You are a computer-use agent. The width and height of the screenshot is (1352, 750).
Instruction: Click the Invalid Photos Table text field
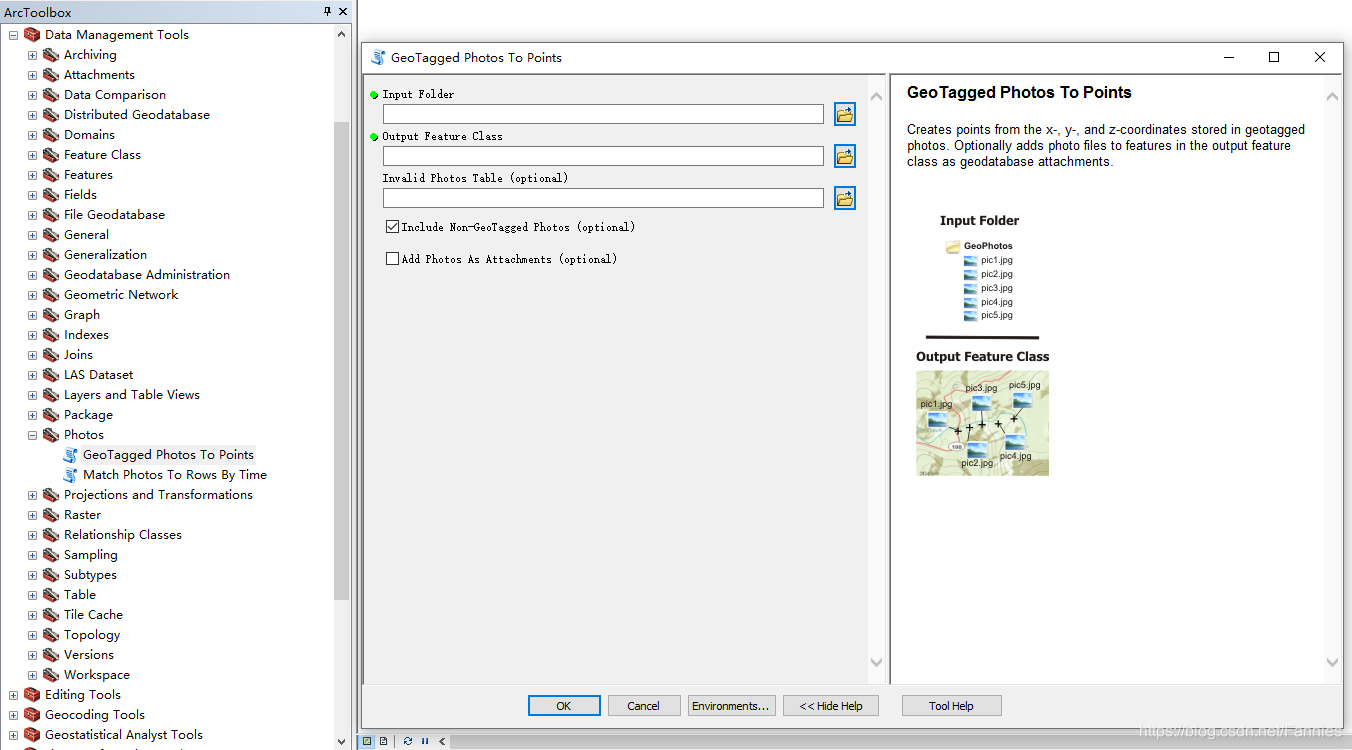point(603,198)
